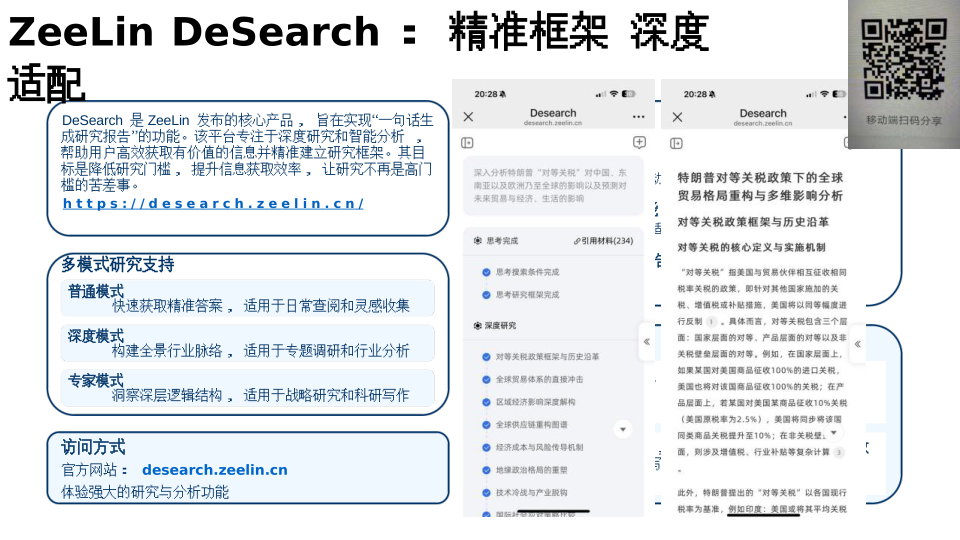Open the 经济成本与风险传导机制 outline item
960x540 pixels.
point(539,447)
